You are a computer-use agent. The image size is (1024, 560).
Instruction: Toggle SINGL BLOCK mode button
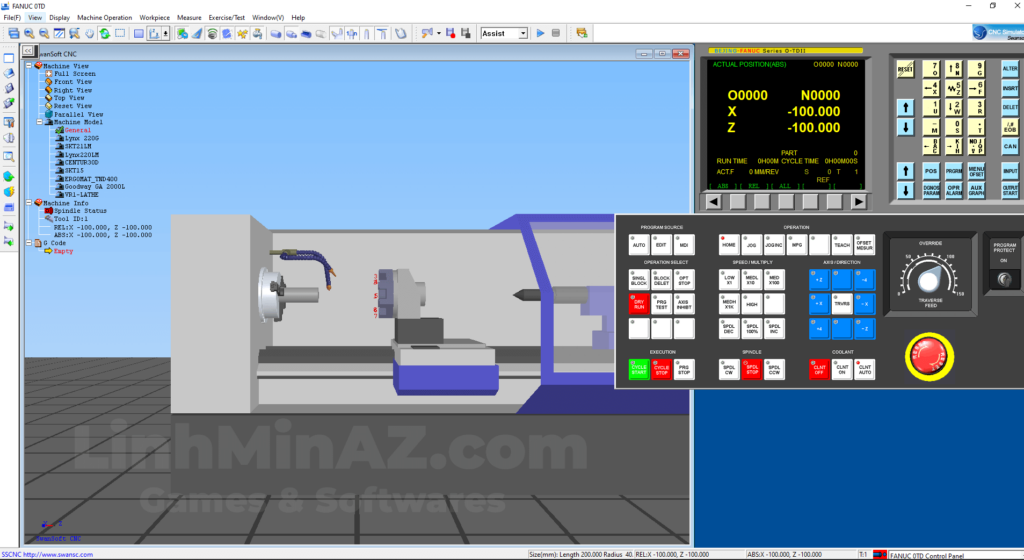(x=639, y=279)
